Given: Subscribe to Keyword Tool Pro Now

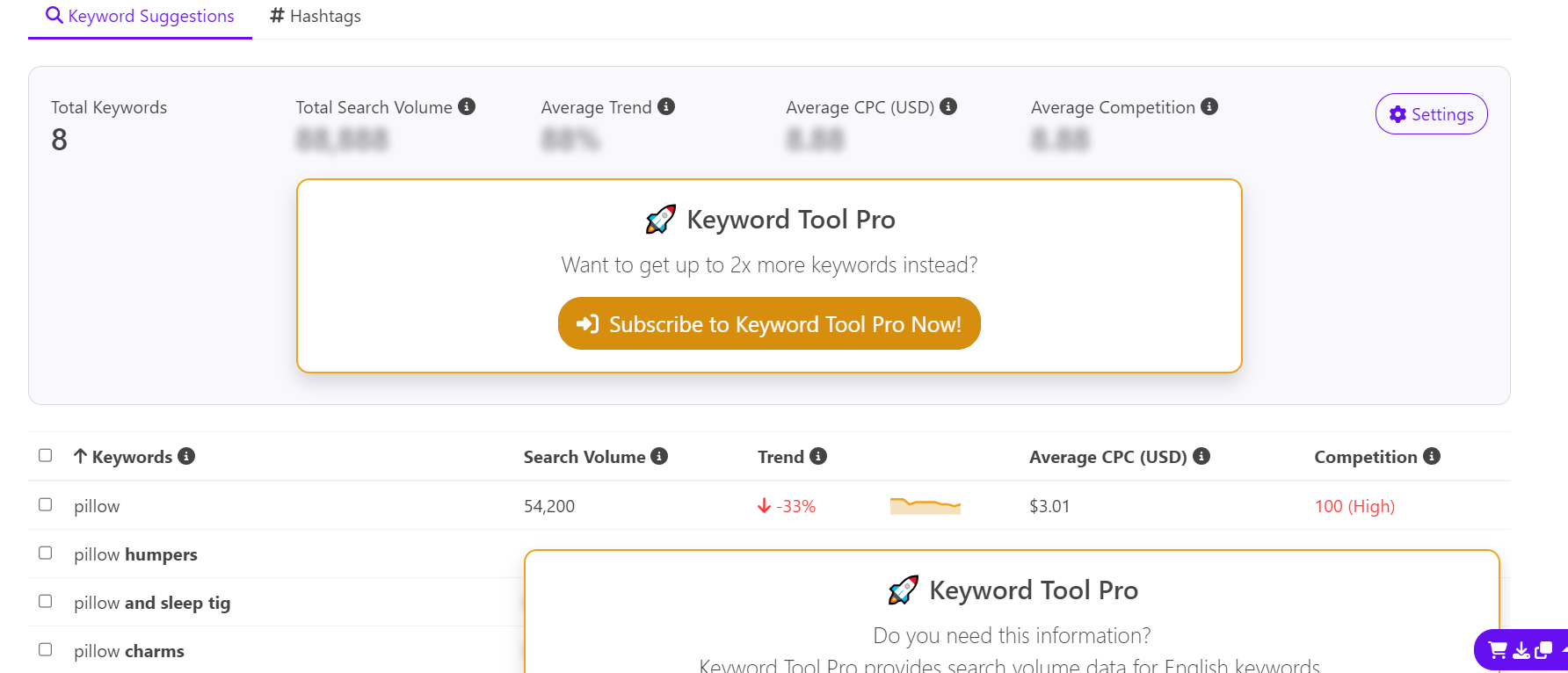Looking at the screenshot, I should point(769,324).
